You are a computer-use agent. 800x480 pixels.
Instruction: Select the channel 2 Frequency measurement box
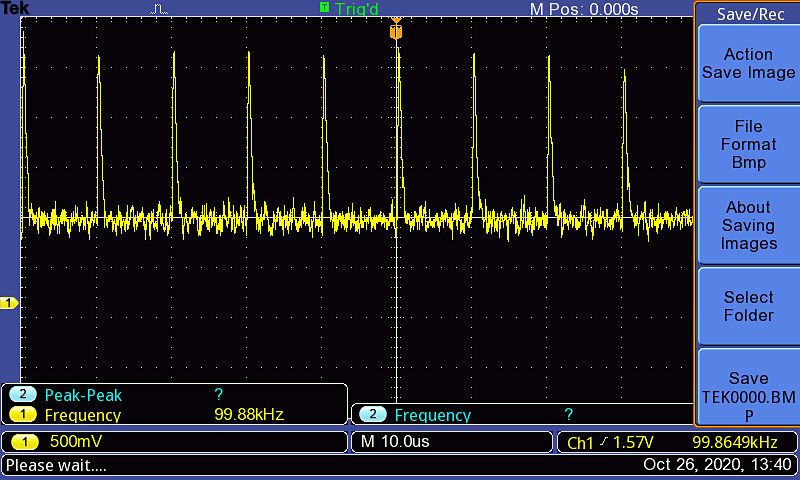pos(520,415)
